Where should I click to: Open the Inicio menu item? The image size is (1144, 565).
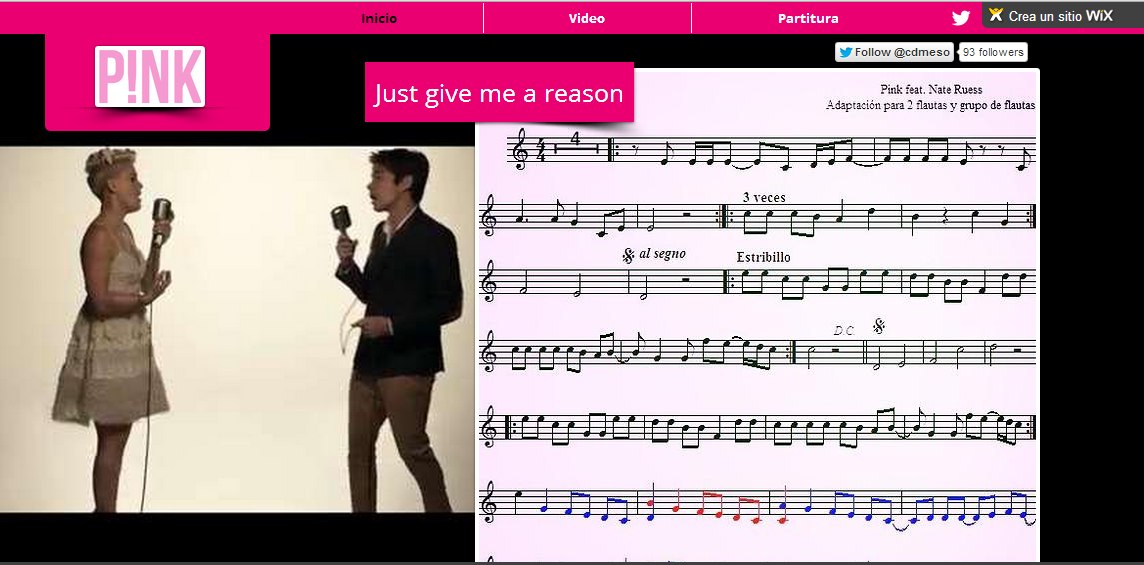pyautogui.click(x=379, y=18)
